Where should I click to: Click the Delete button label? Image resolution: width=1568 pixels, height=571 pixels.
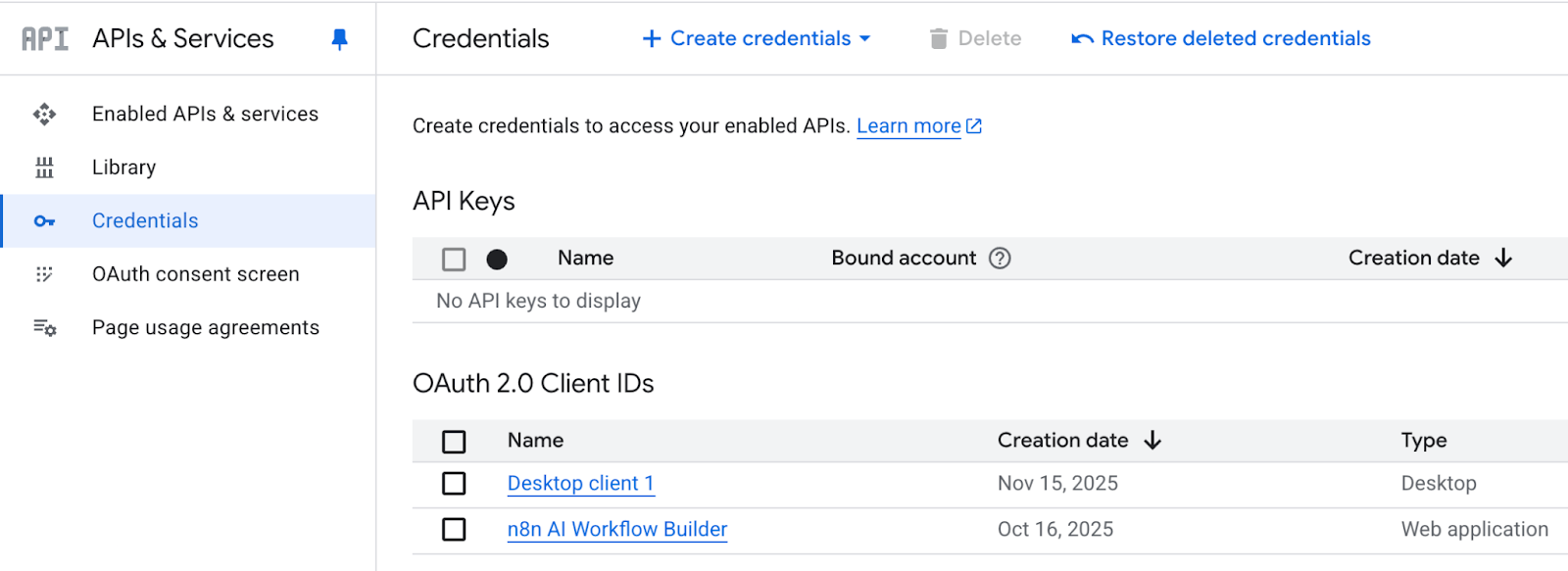tap(990, 38)
